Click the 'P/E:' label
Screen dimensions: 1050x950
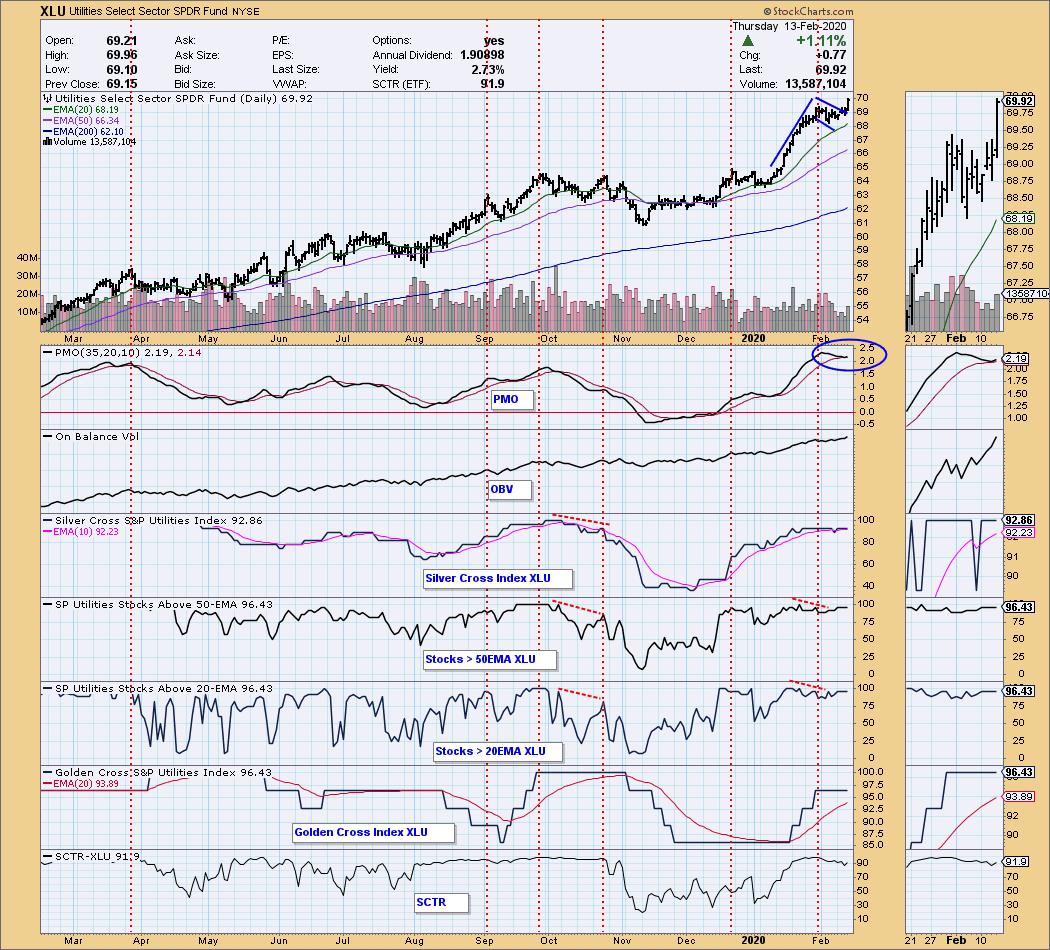point(283,41)
